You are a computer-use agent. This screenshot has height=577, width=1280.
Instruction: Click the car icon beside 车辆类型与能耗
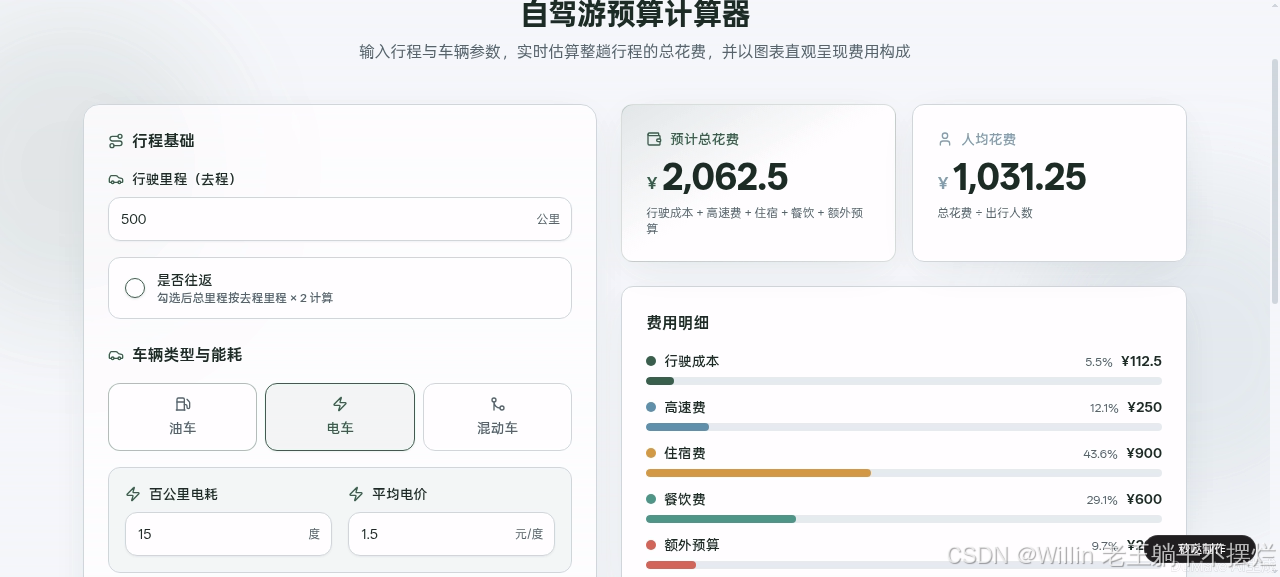click(x=116, y=355)
